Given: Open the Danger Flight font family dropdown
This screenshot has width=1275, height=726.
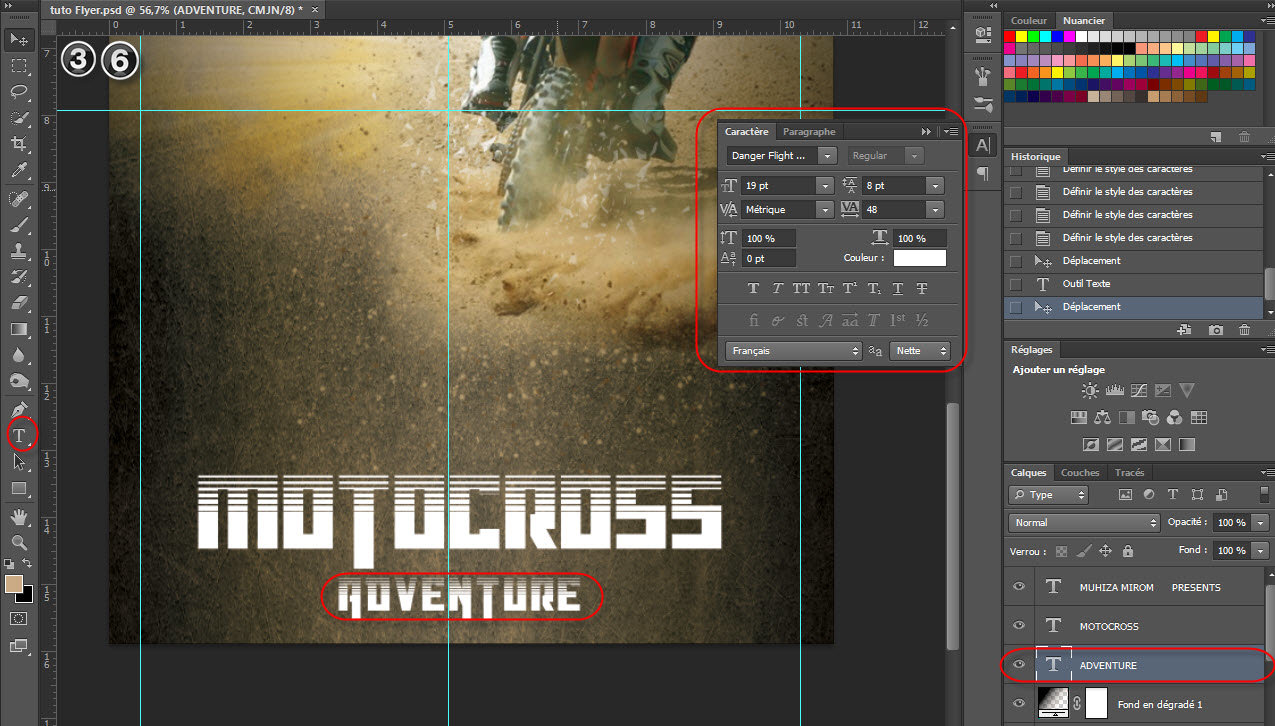Looking at the screenshot, I should tap(826, 156).
